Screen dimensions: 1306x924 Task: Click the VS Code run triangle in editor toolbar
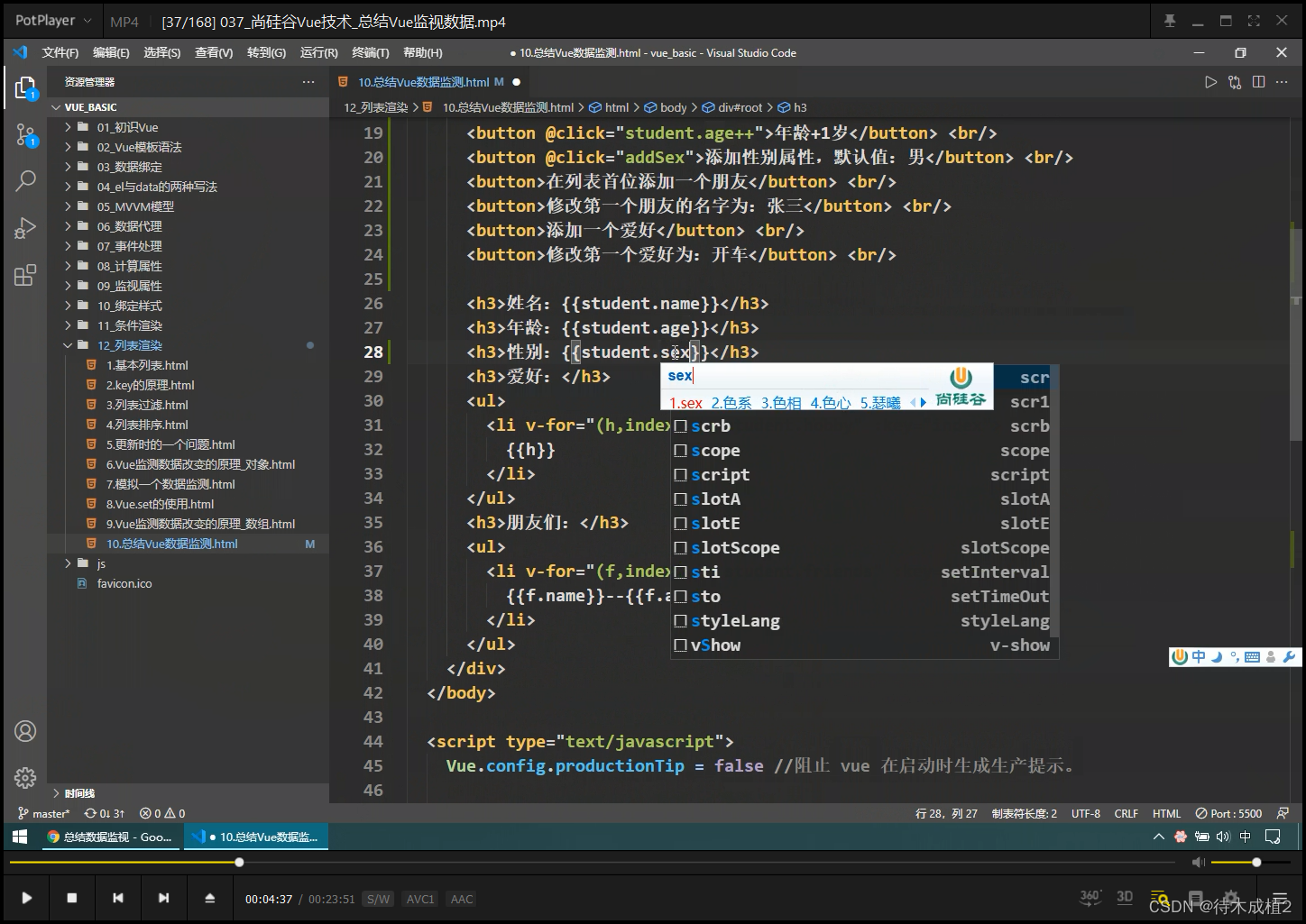coord(1210,82)
